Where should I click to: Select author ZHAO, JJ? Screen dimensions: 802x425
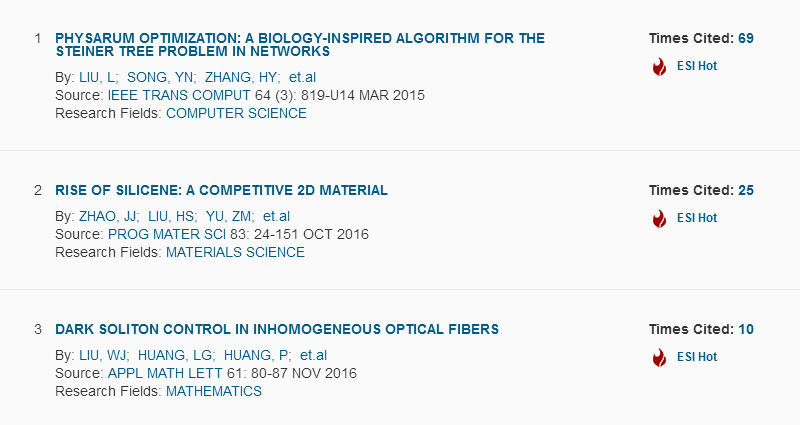point(107,216)
